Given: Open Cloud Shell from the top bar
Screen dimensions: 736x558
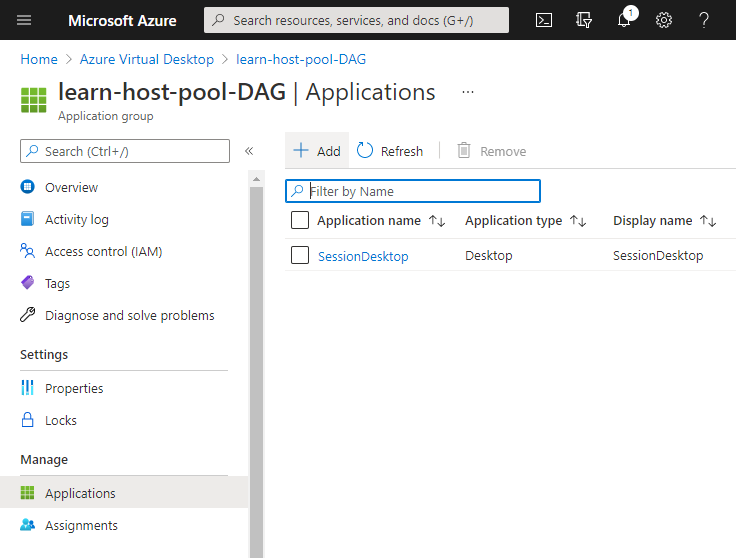Looking at the screenshot, I should pyautogui.click(x=544, y=20).
